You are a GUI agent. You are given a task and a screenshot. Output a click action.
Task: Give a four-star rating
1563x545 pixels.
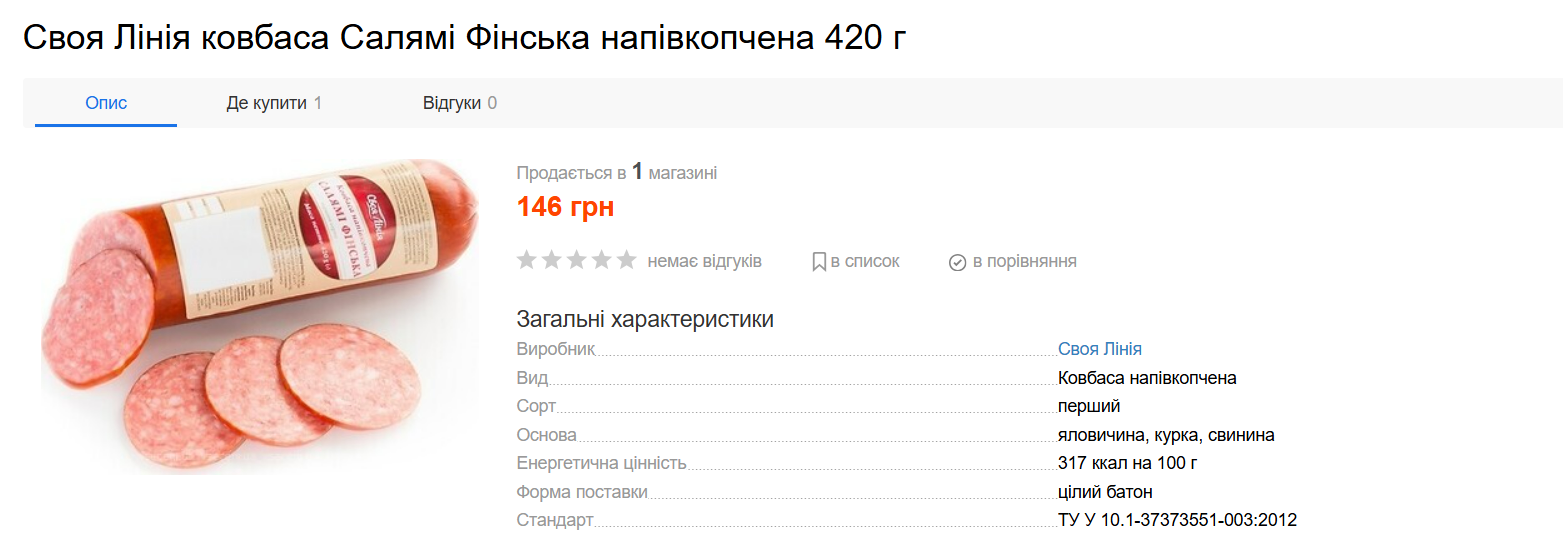click(x=602, y=261)
